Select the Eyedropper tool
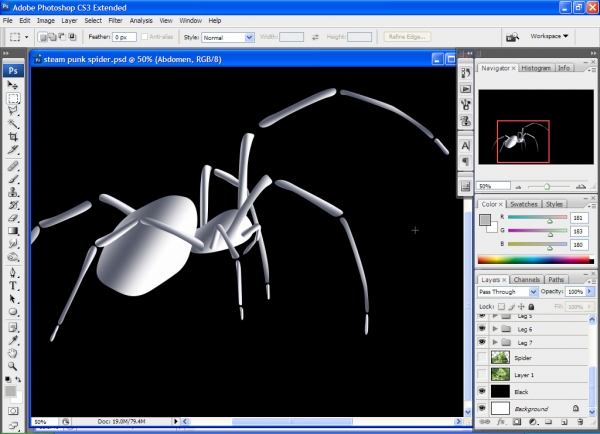 pos(13,340)
